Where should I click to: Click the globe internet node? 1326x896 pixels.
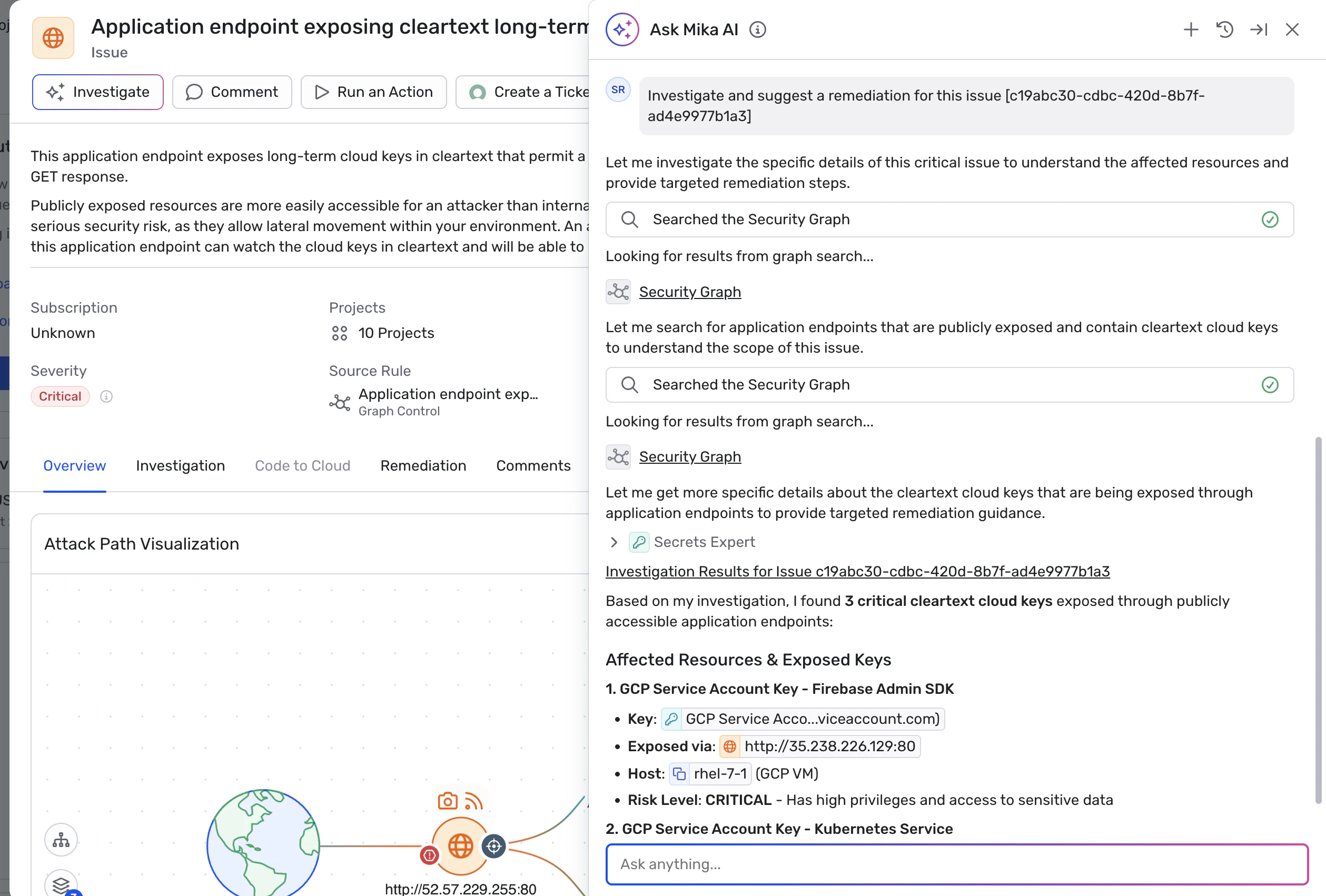[263, 845]
